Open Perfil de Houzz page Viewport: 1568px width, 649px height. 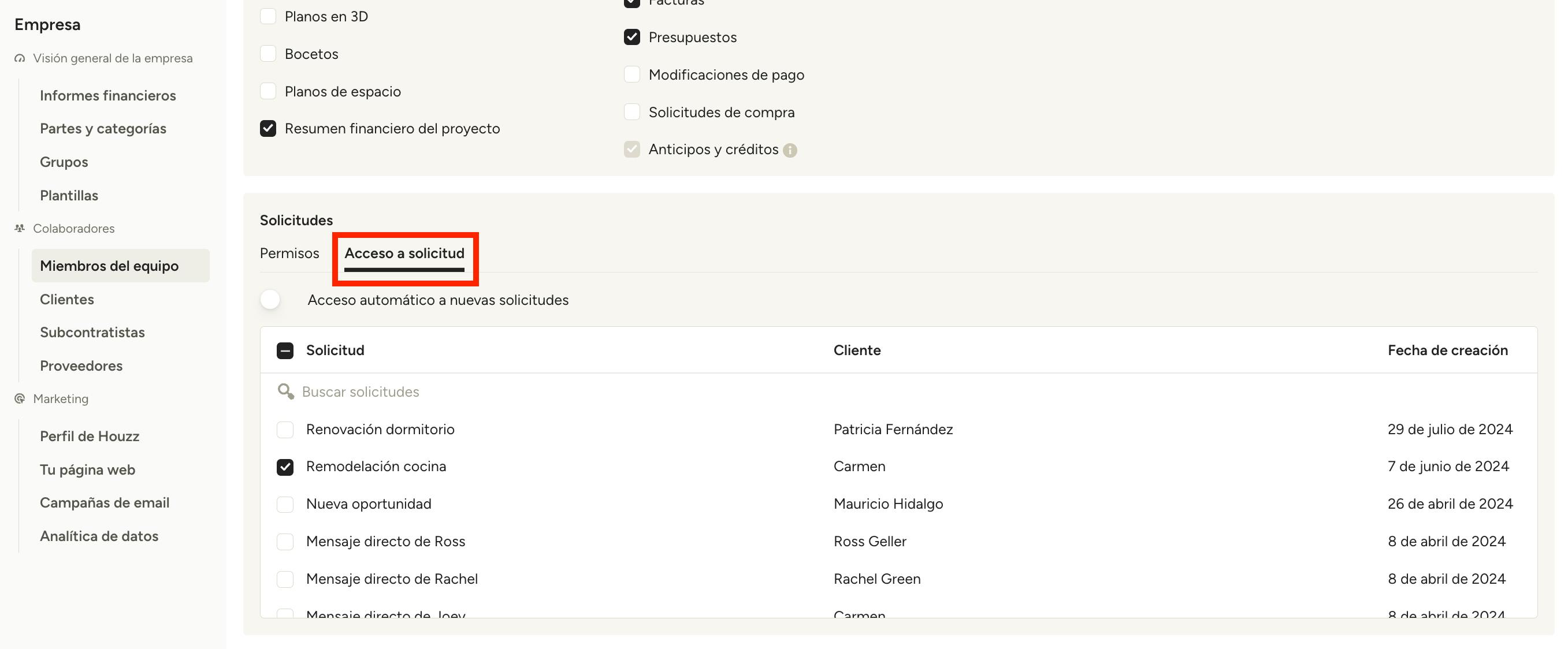(90, 436)
